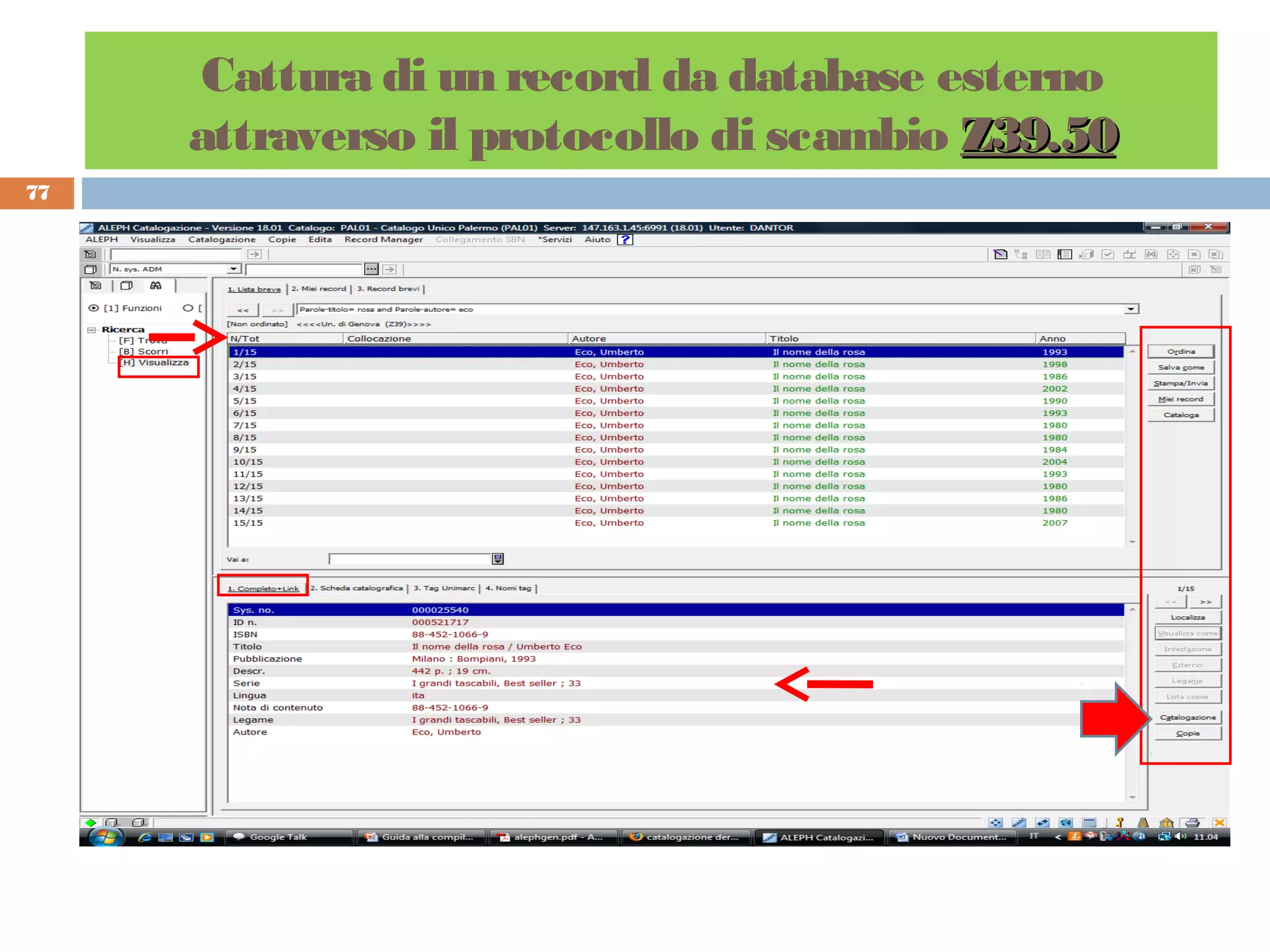Click the green diamond icon at bottom left
The width and height of the screenshot is (1270, 952).
tap(91, 822)
